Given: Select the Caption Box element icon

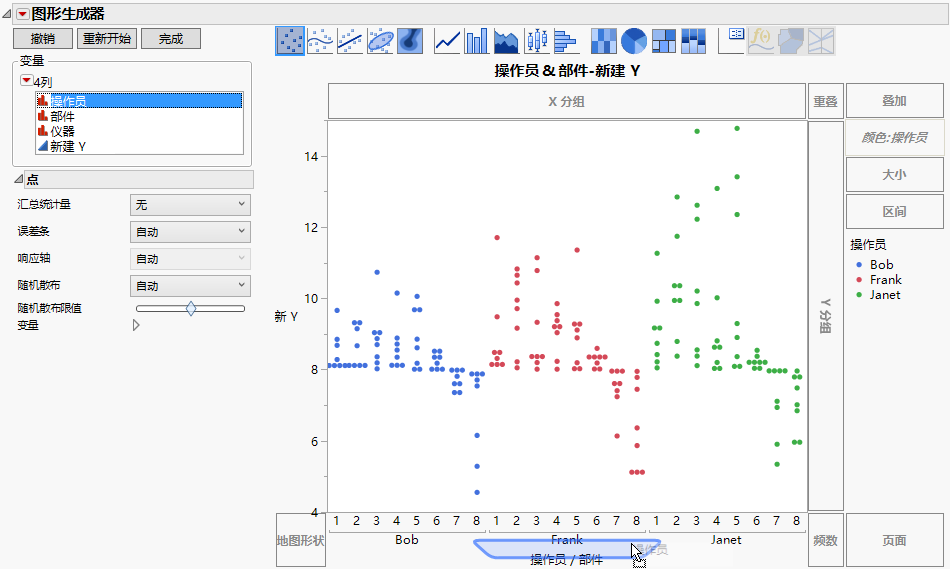Looking at the screenshot, I should tap(731, 41).
